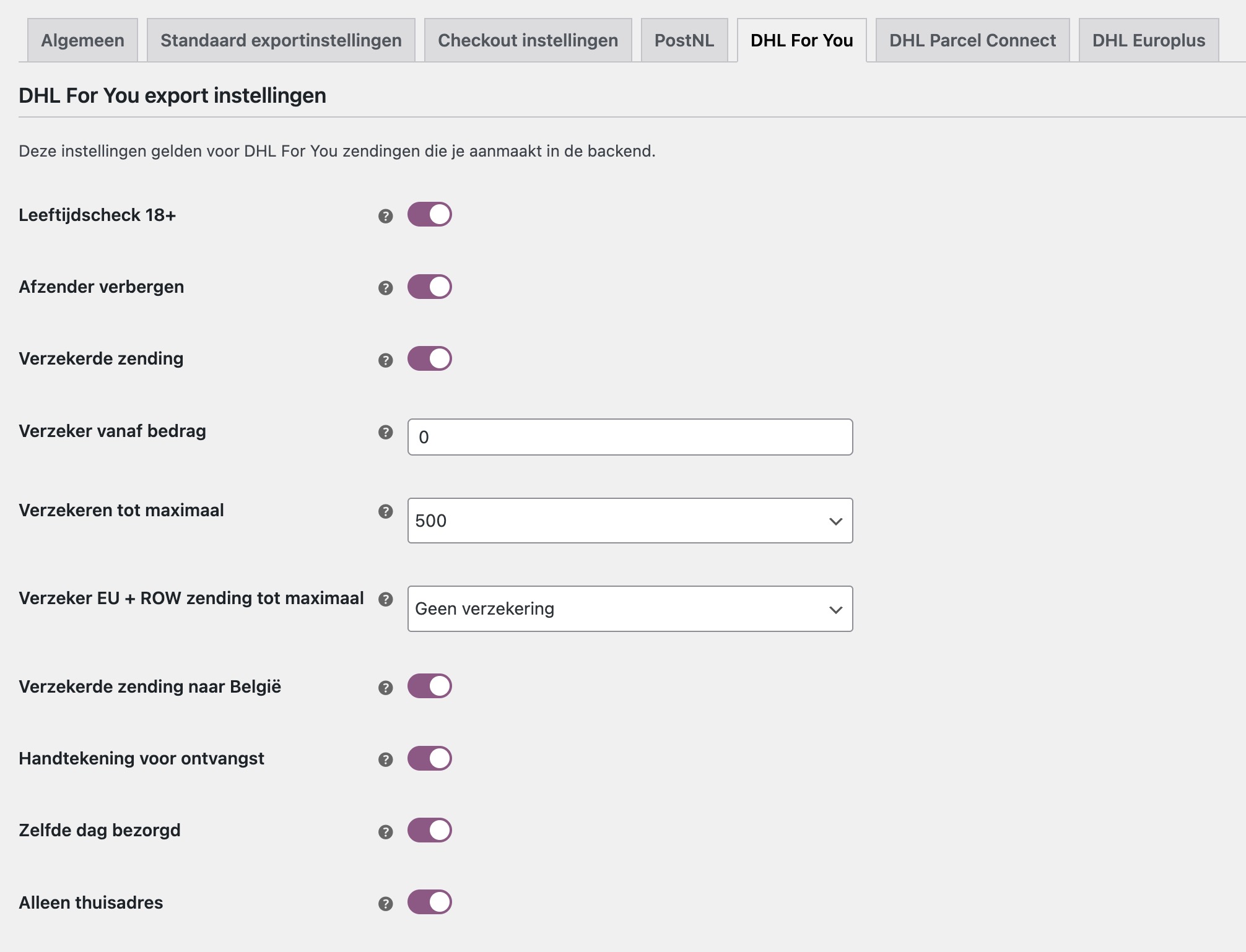
Task: Click the Handtekening voor ontvangst help icon
Action: (x=386, y=758)
